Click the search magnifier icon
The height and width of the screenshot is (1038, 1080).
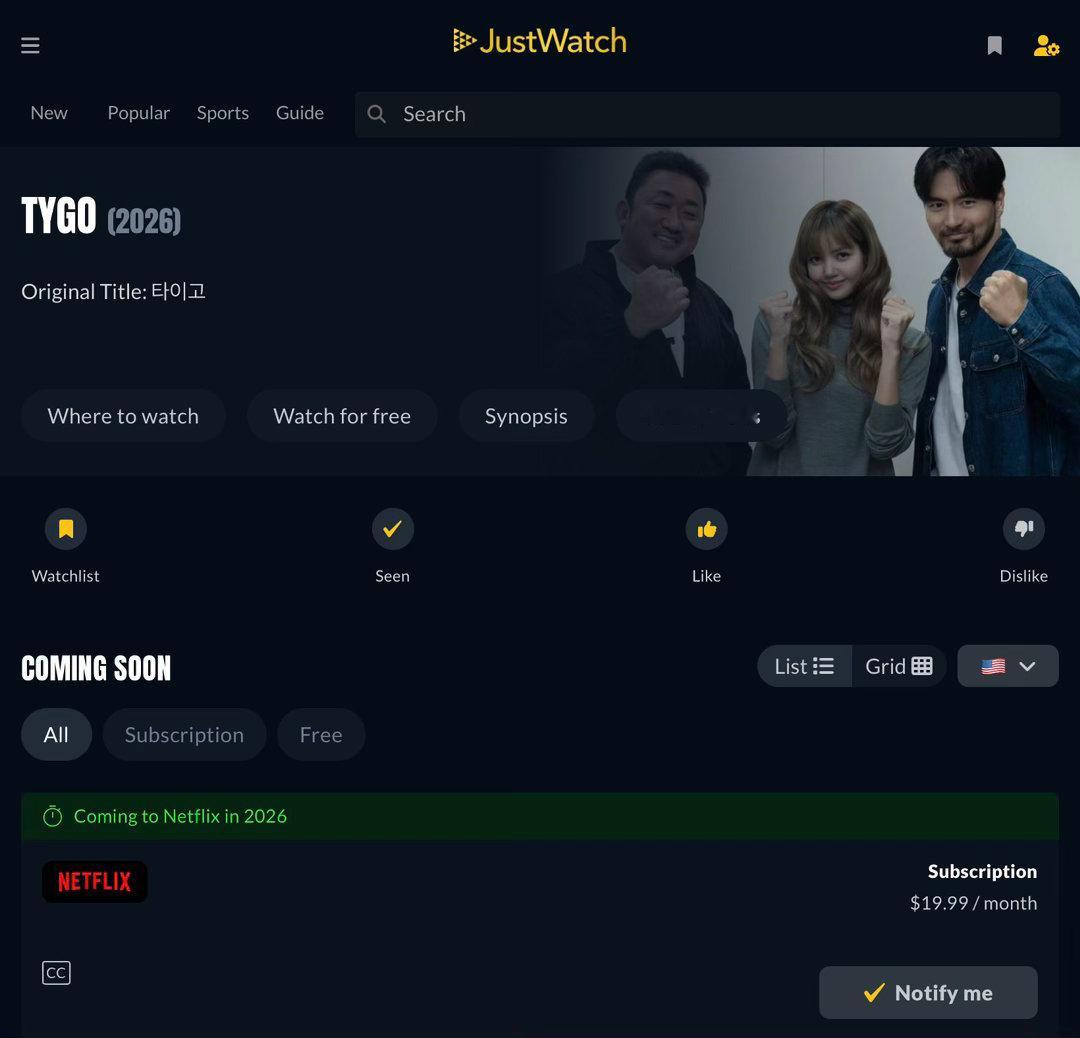[376, 114]
